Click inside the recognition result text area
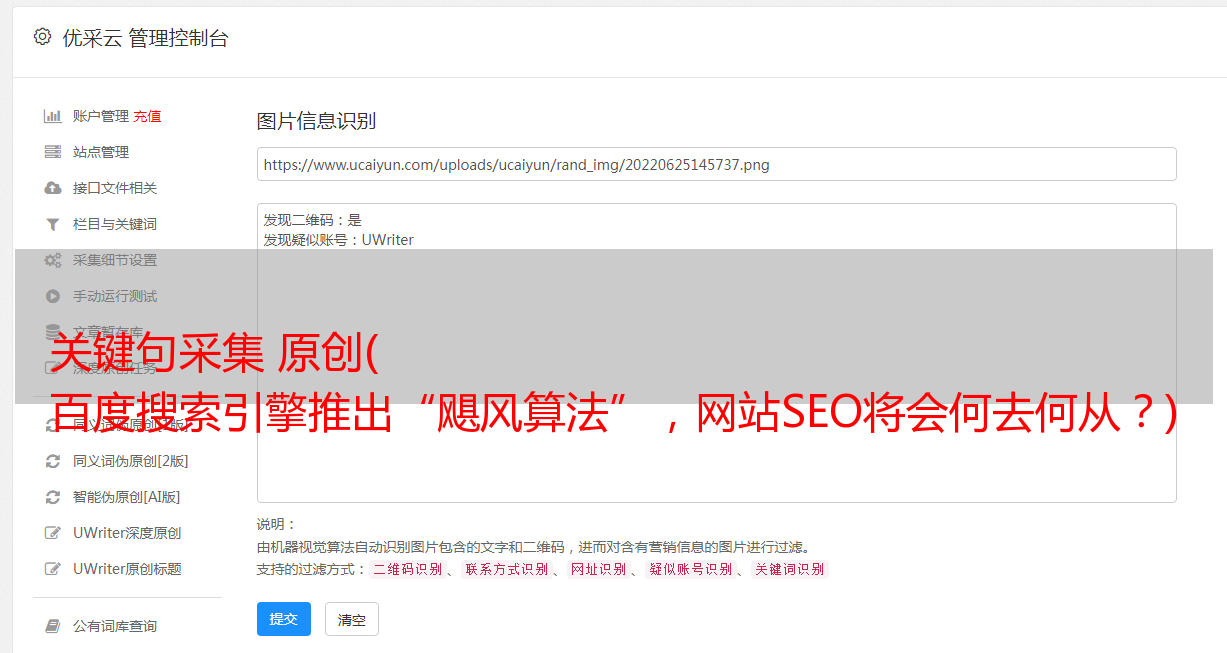 pyautogui.click(x=716, y=352)
